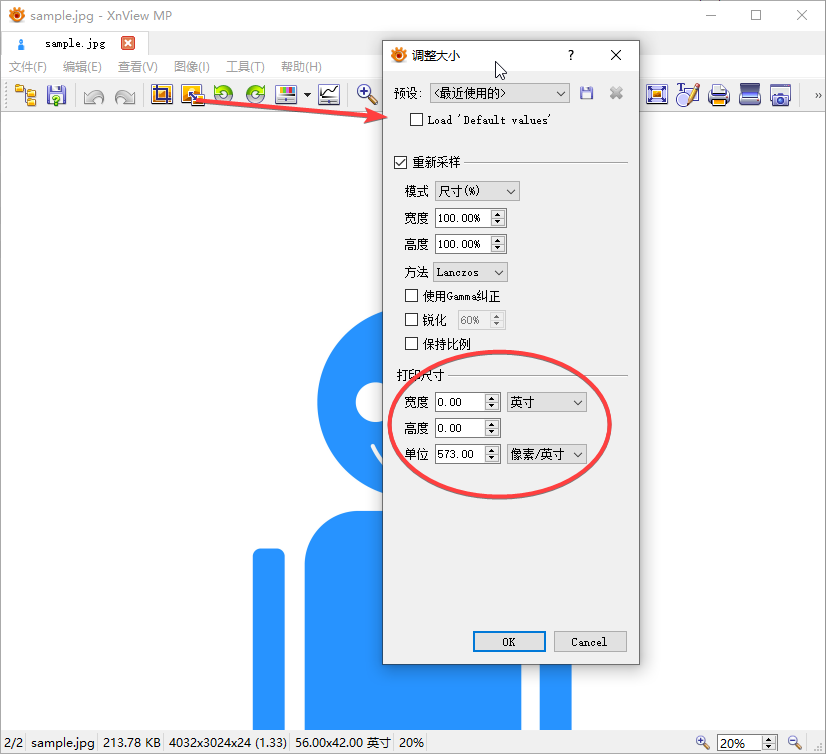The image size is (826, 754).
Task: Click the Save As floppy disk icon
Action: 56,95
